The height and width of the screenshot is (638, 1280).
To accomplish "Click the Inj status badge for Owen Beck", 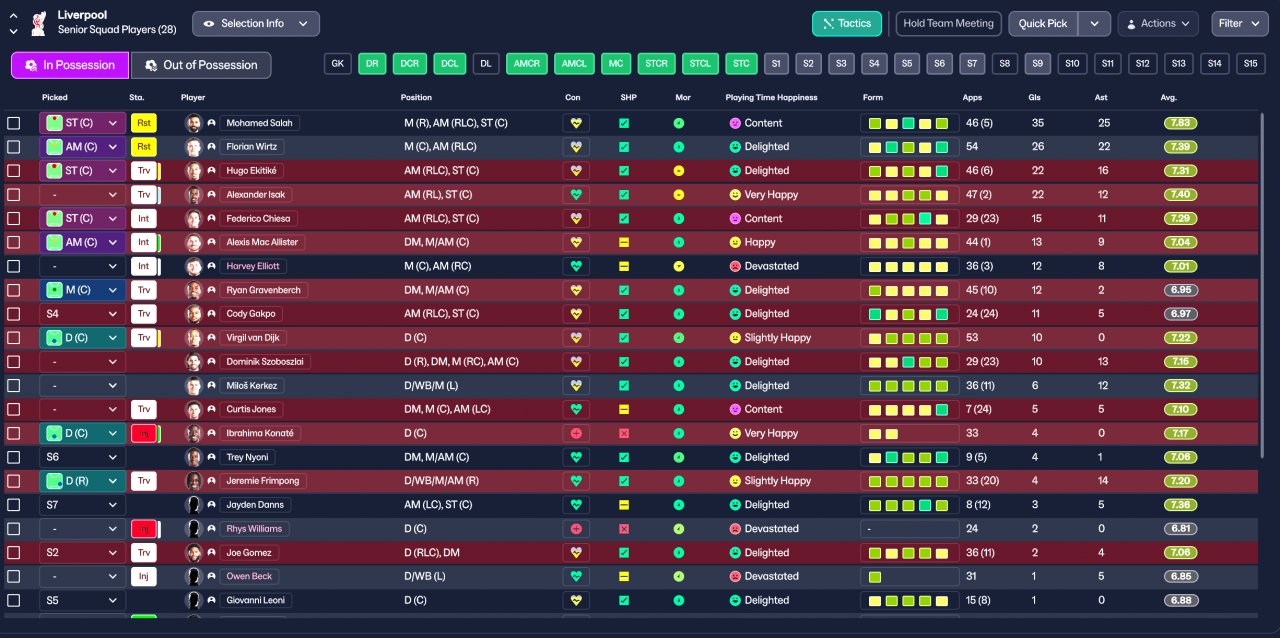I will 144,577.
